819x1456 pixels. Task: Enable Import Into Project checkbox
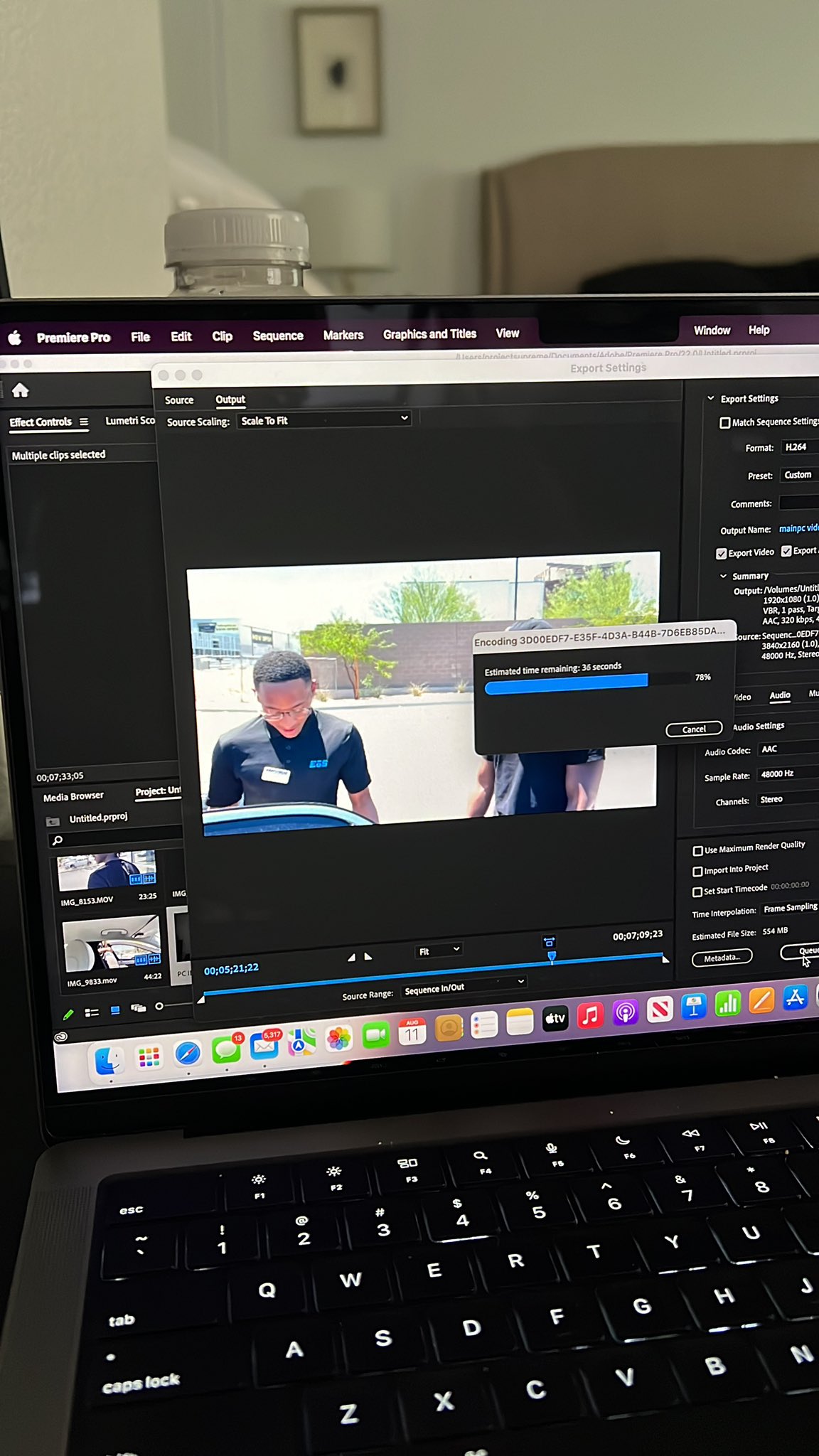[698, 871]
